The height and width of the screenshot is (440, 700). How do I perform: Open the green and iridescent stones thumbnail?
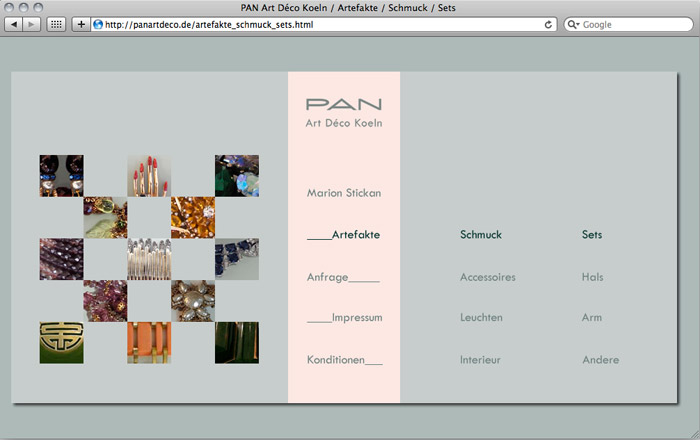tap(237, 176)
